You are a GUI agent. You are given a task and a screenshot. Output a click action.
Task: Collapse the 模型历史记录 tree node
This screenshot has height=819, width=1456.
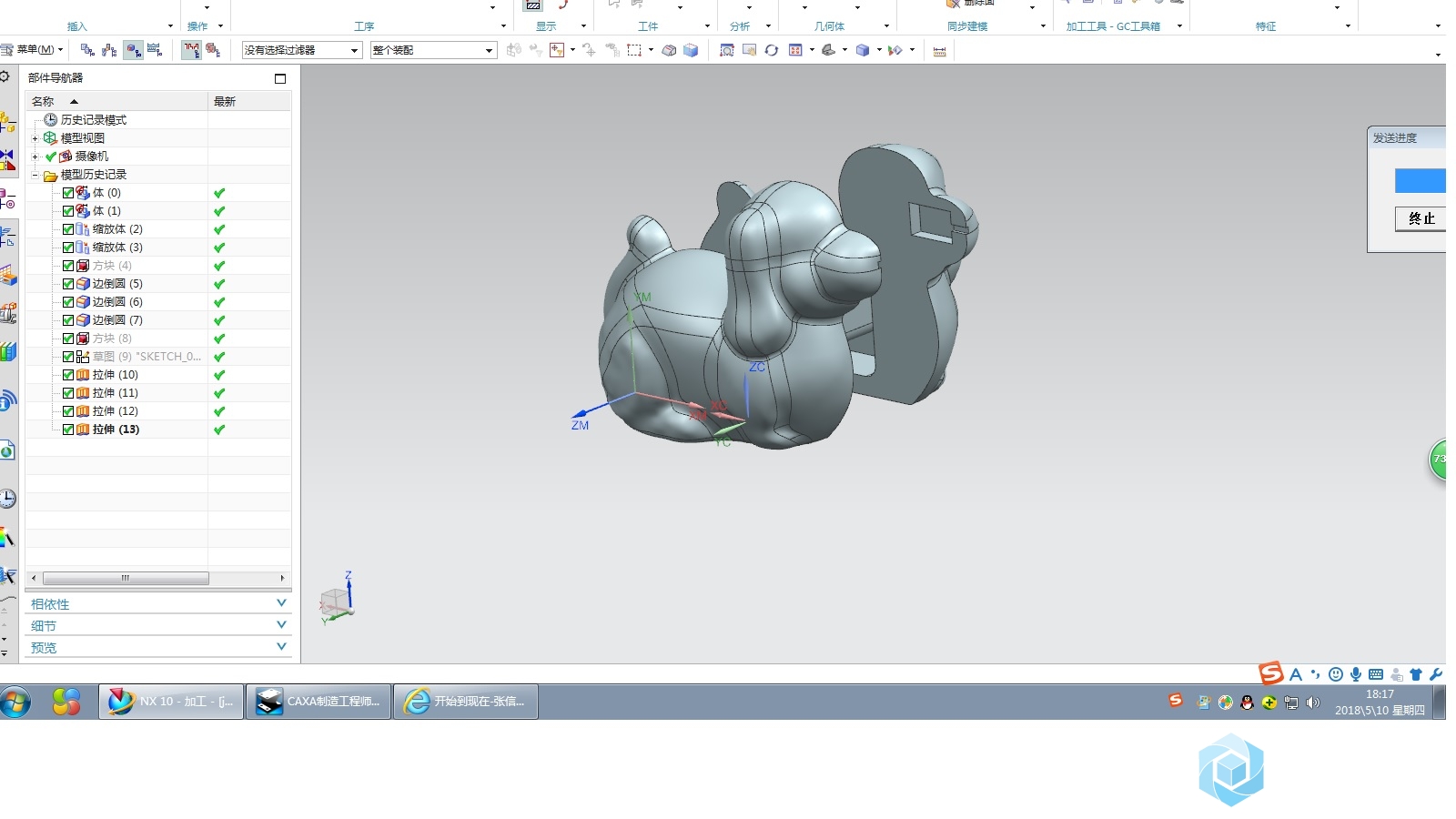pos(35,175)
